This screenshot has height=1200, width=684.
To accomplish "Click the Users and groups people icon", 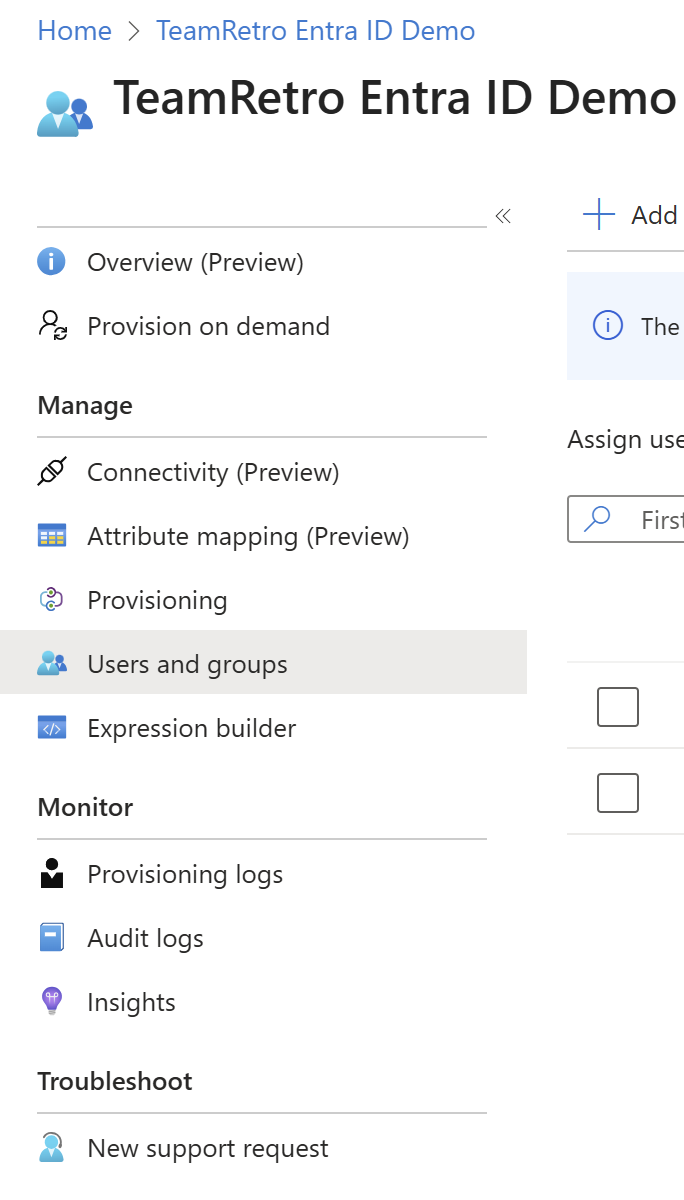I will [51, 664].
